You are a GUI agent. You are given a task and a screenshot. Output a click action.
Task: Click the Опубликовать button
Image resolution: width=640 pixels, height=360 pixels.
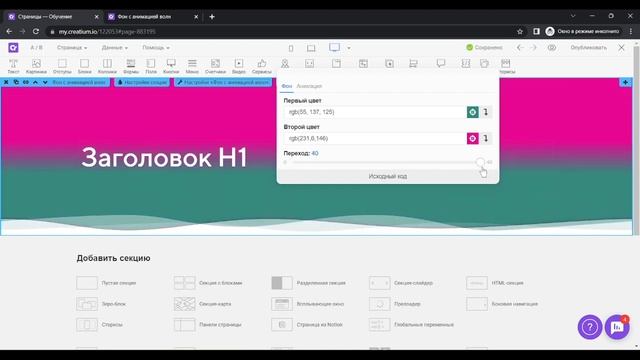click(x=589, y=48)
